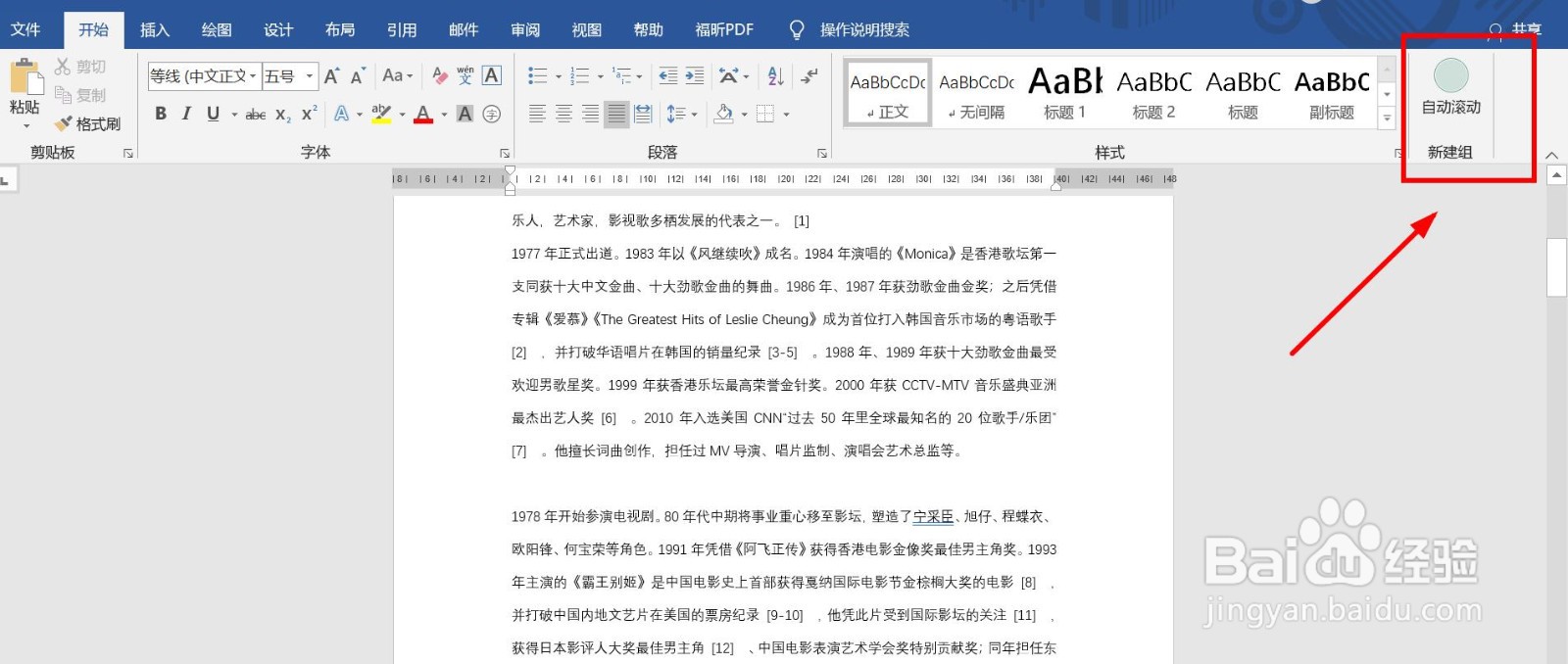Click the bullet list icon

[537, 75]
